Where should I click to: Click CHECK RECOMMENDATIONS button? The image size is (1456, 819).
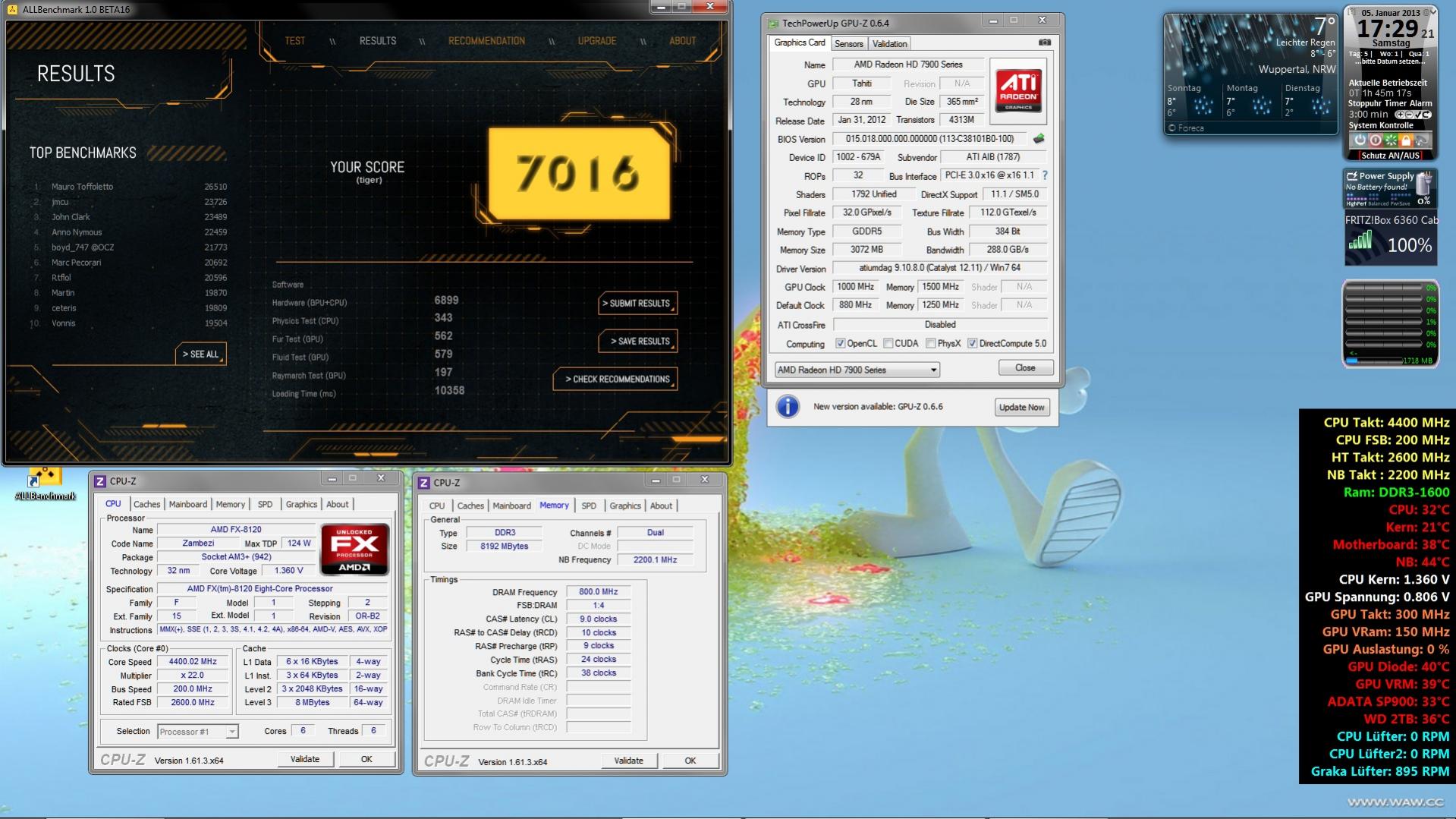(x=615, y=379)
